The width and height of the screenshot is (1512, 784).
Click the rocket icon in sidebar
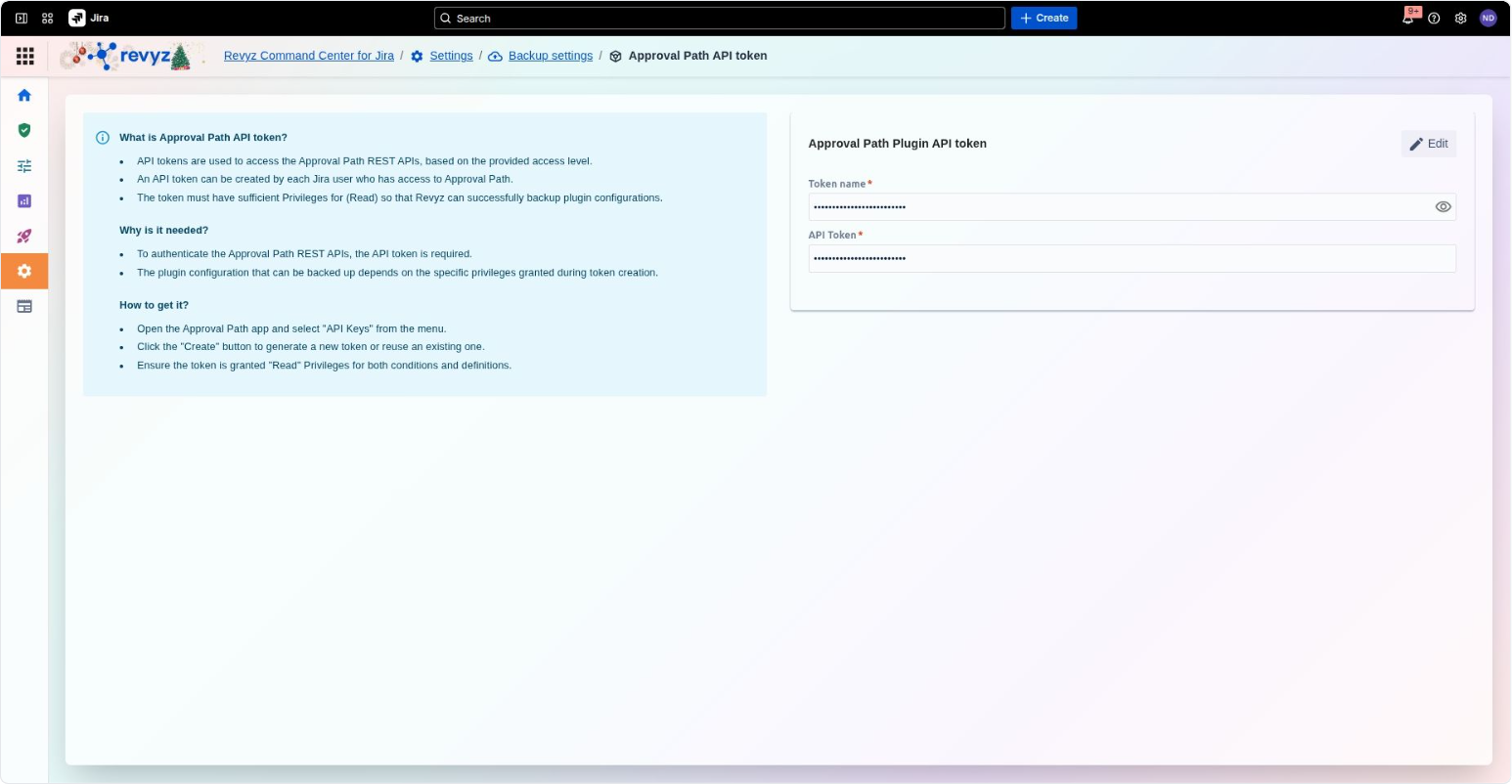pos(24,236)
